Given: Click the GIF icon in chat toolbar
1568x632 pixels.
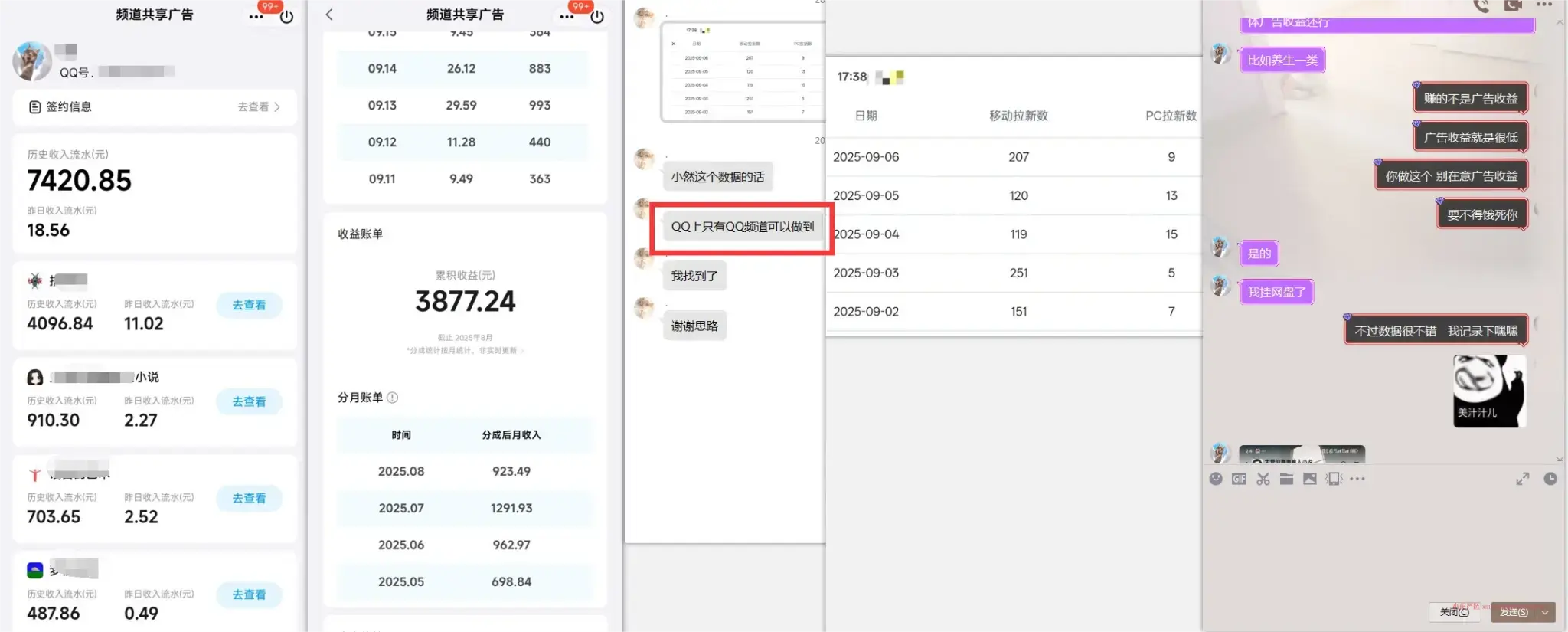Looking at the screenshot, I should pyautogui.click(x=1239, y=479).
